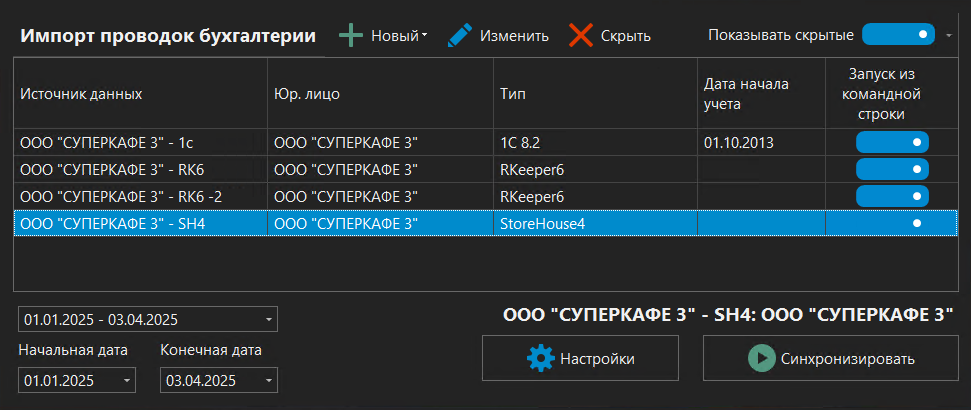This screenshot has height=410, width=971.
Task: Click the red X Hide icon
Action: (x=581, y=36)
